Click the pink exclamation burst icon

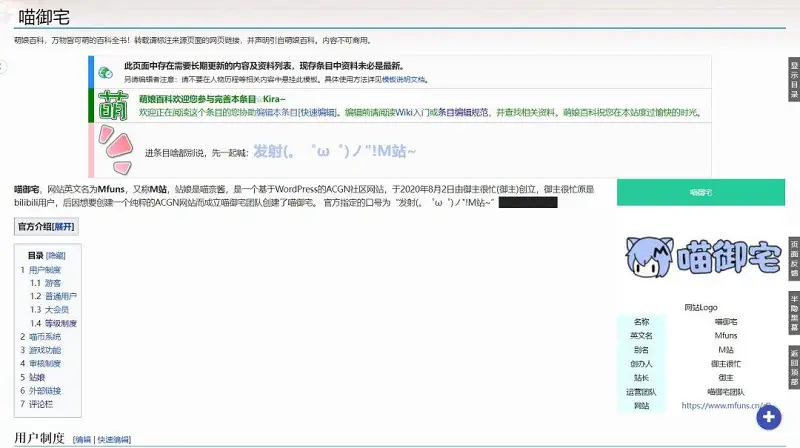[116, 150]
